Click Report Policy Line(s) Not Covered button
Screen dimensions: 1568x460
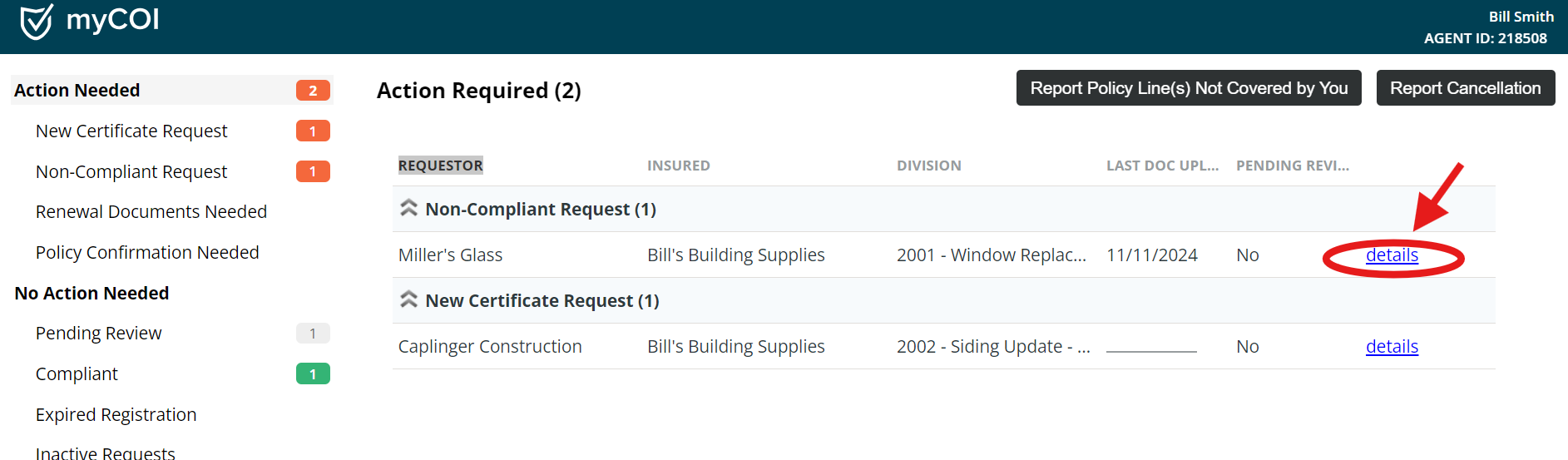(x=1189, y=88)
